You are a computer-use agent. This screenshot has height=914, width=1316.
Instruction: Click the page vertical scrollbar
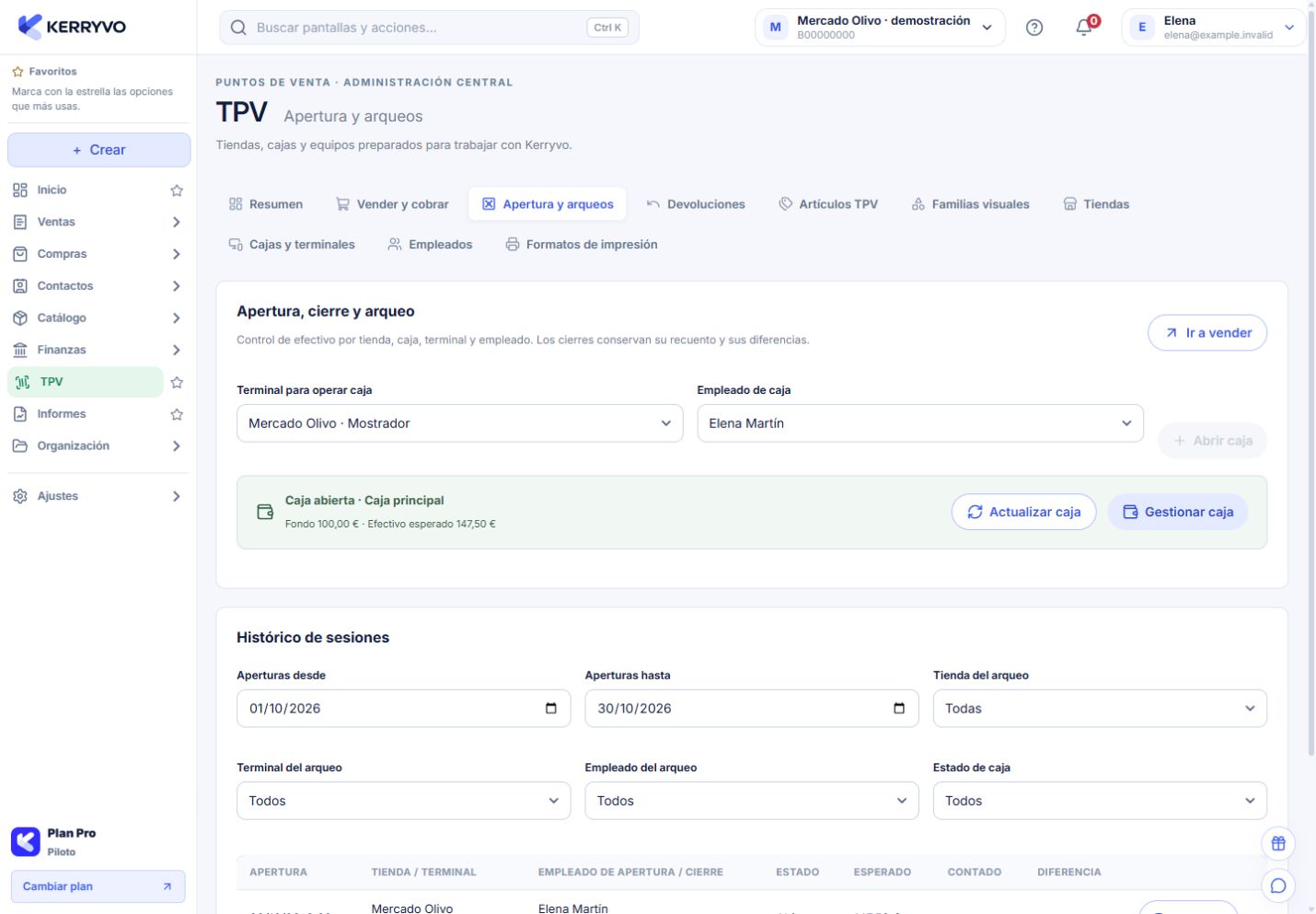click(1311, 382)
